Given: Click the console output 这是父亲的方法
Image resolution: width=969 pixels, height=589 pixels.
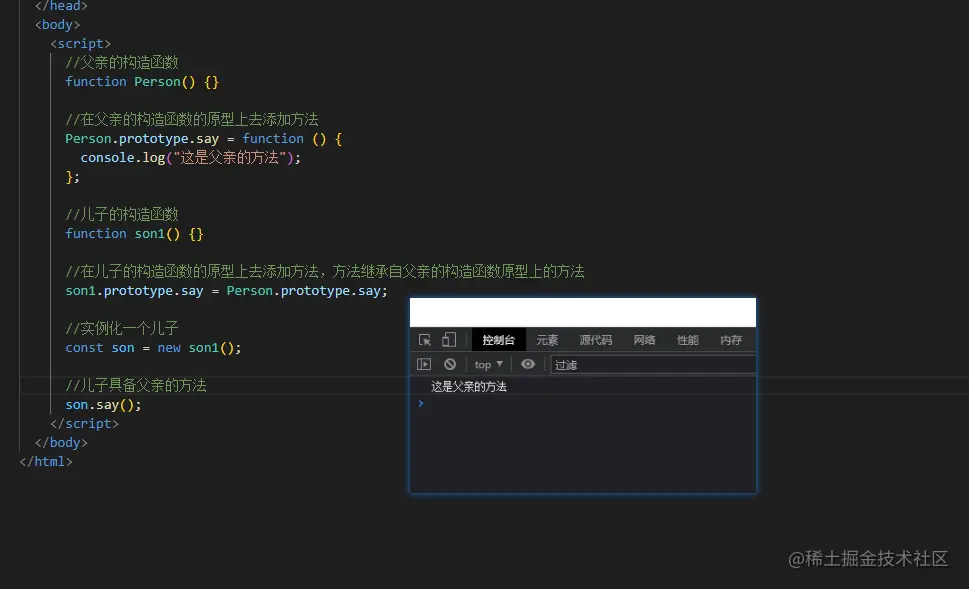Looking at the screenshot, I should pyautogui.click(x=468, y=386).
